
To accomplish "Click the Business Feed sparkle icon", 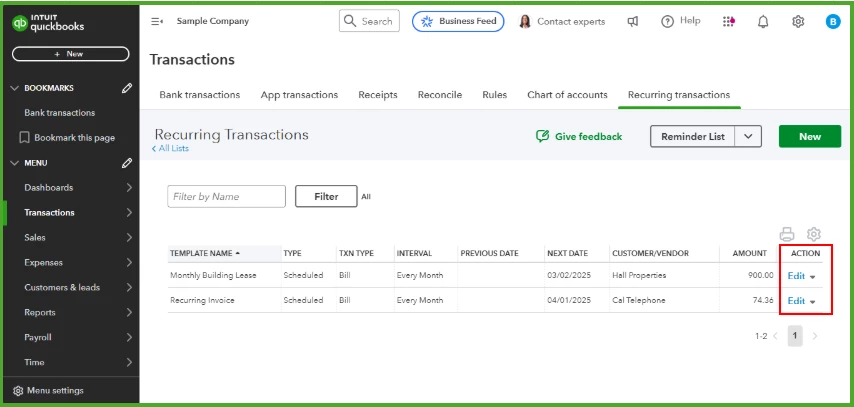I will [427, 21].
